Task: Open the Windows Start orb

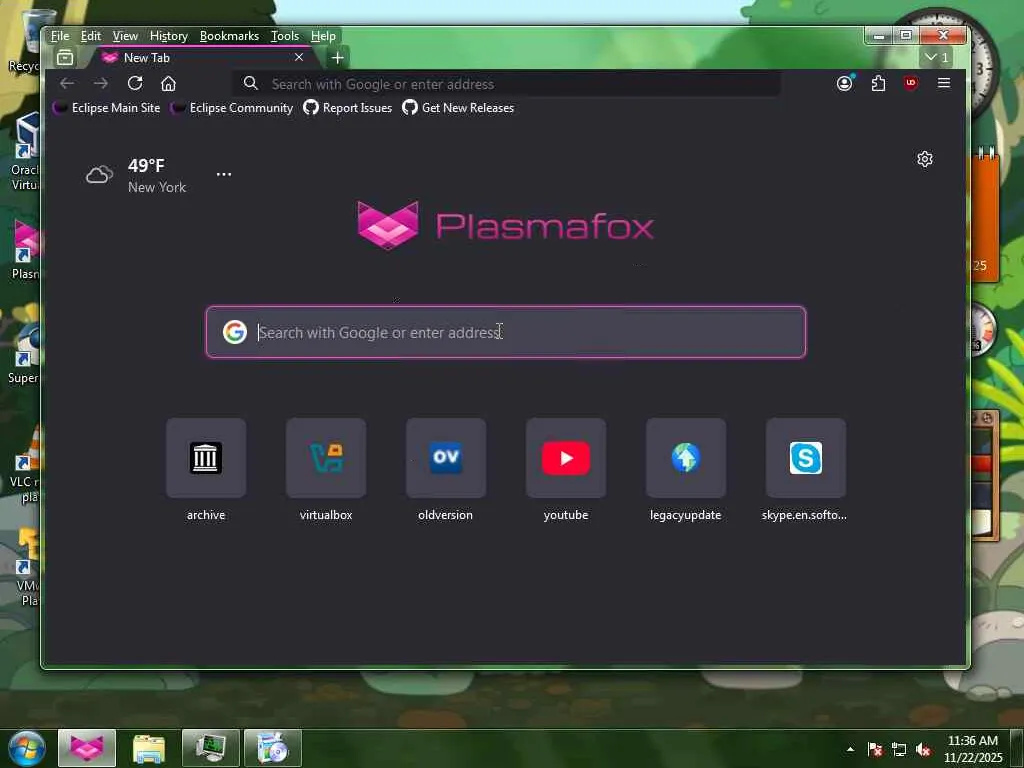Action: pos(27,748)
